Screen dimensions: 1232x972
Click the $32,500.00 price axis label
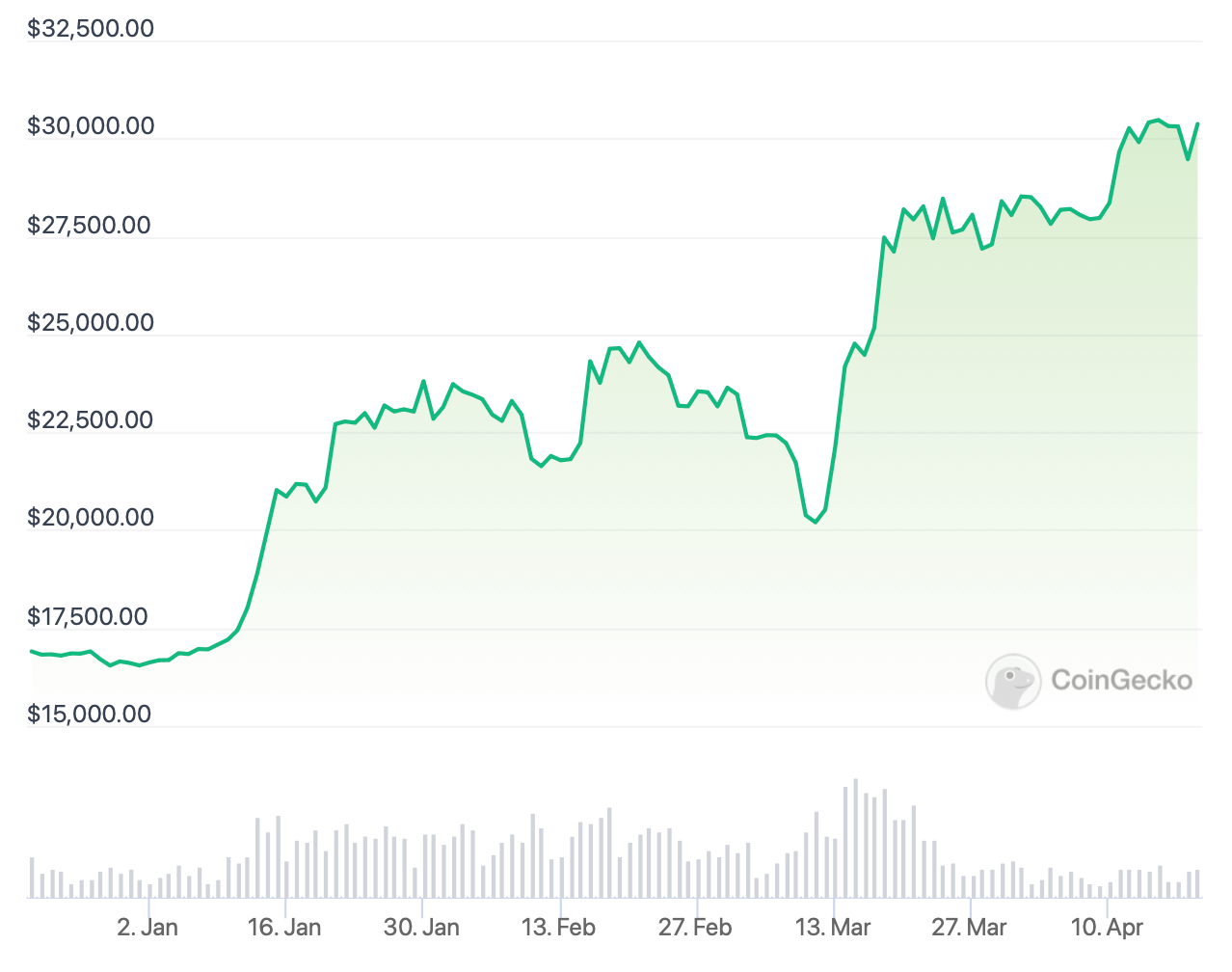pyautogui.click(x=91, y=28)
